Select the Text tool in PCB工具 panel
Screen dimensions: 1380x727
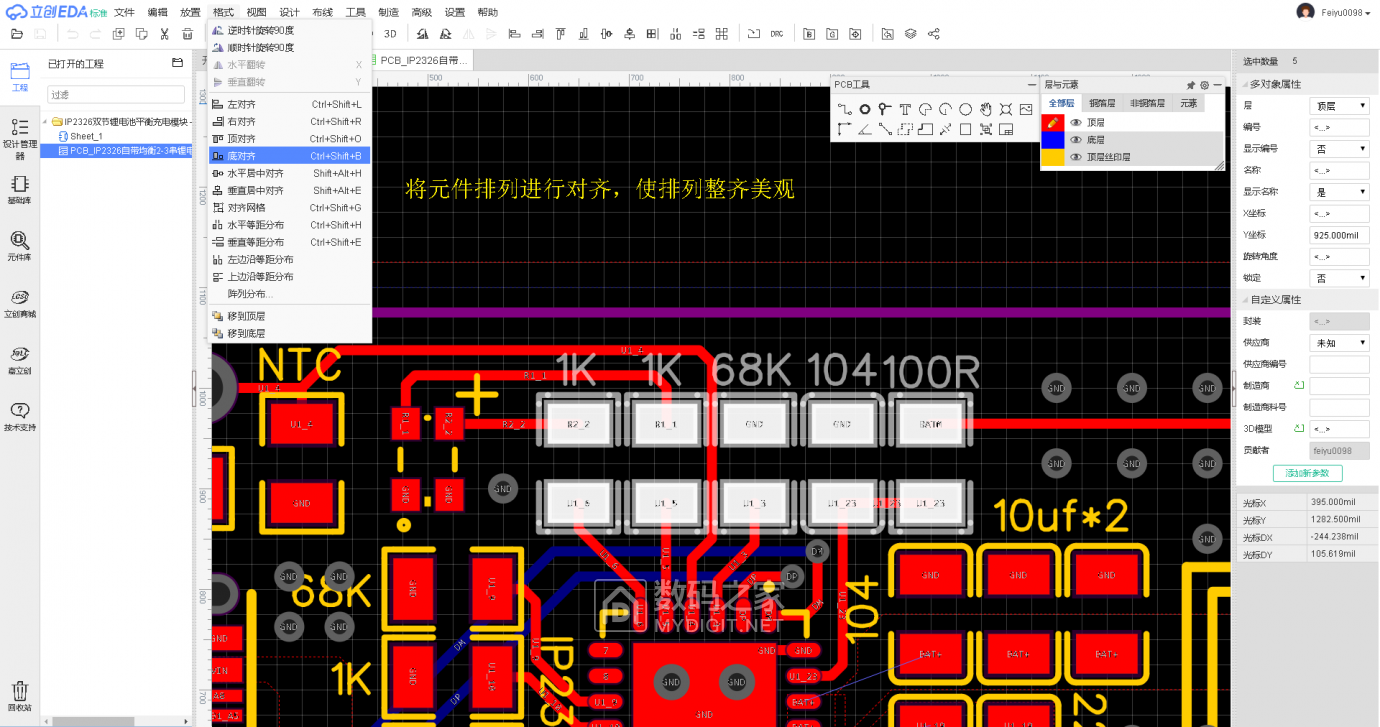(904, 109)
